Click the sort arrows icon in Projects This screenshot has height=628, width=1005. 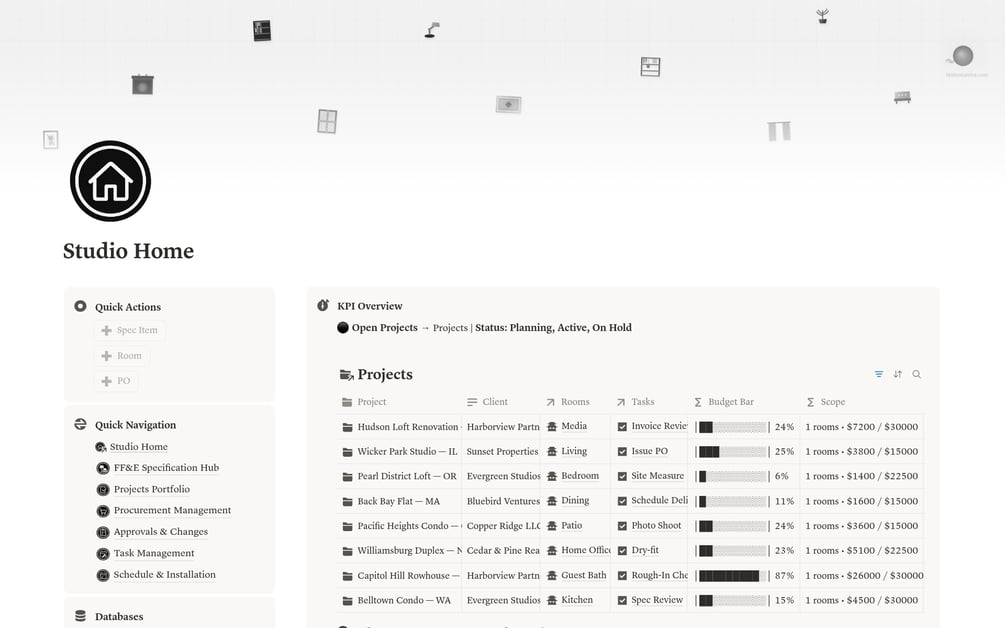(x=897, y=374)
